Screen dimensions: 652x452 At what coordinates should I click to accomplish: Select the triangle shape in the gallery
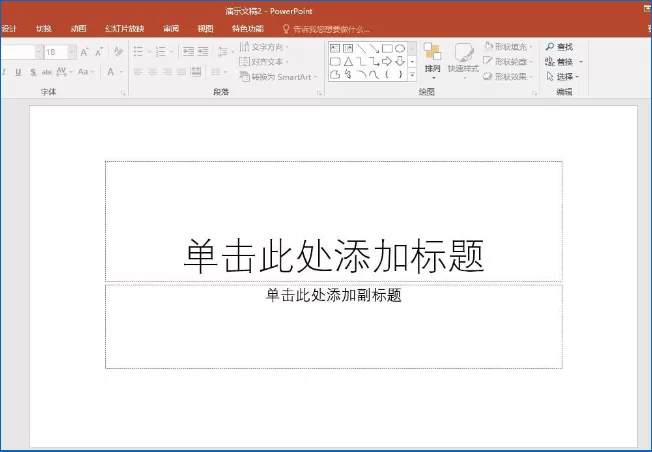348,62
